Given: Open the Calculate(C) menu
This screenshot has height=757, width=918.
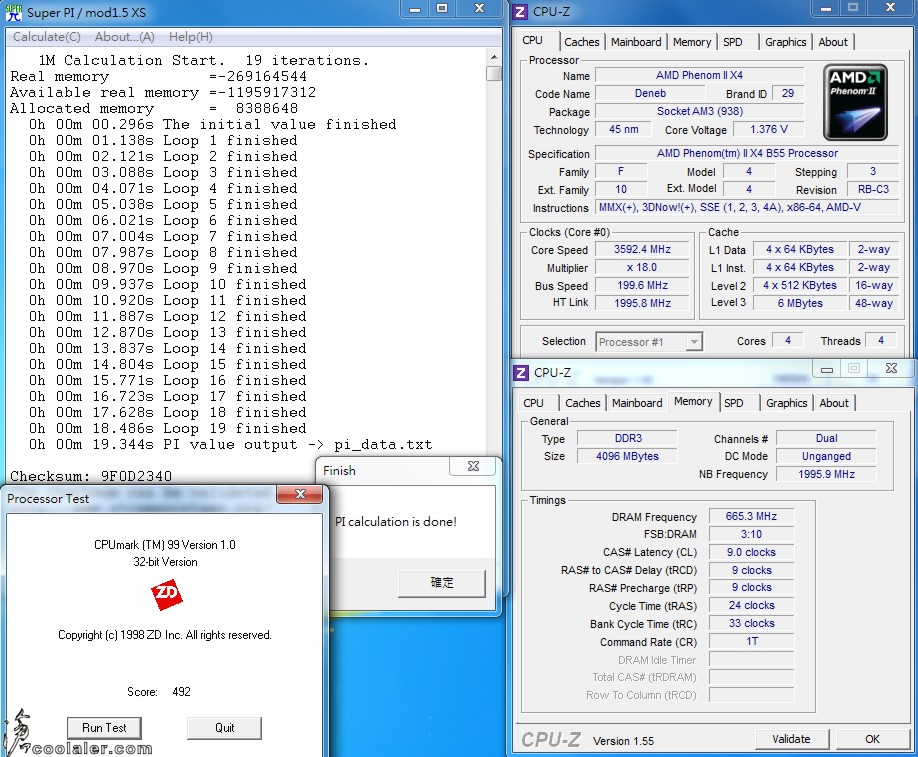Looking at the screenshot, I should point(46,37).
